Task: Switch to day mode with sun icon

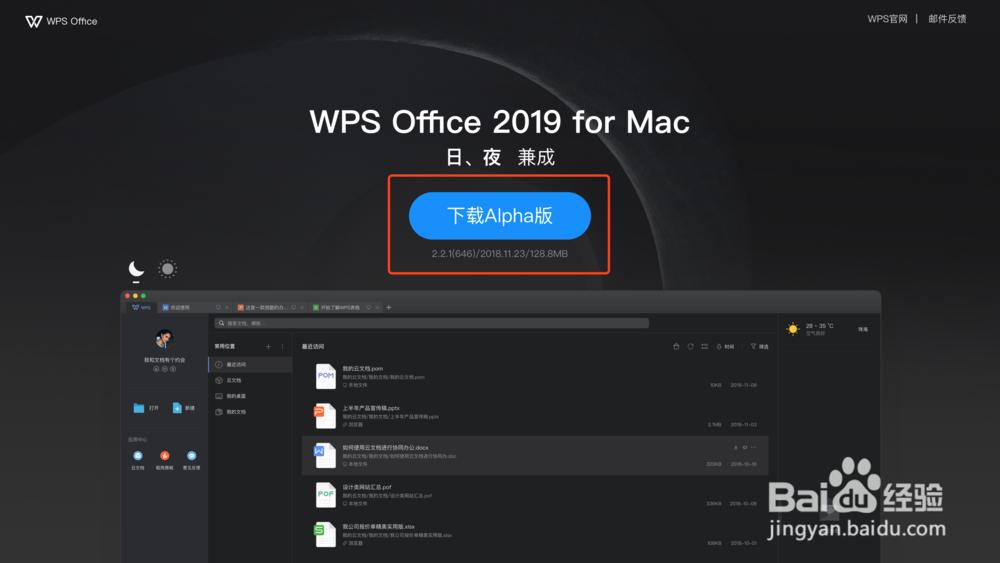Action: [167, 269]
